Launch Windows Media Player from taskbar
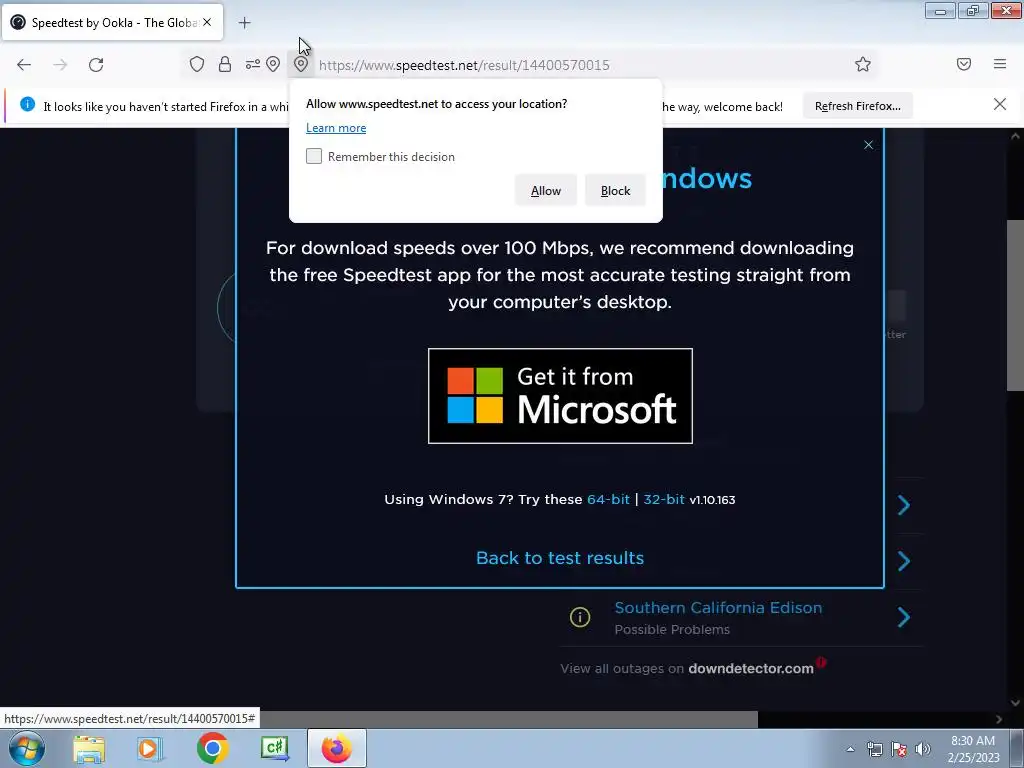1024x768 pixels. pyautogui.click(x=150, y=748)
